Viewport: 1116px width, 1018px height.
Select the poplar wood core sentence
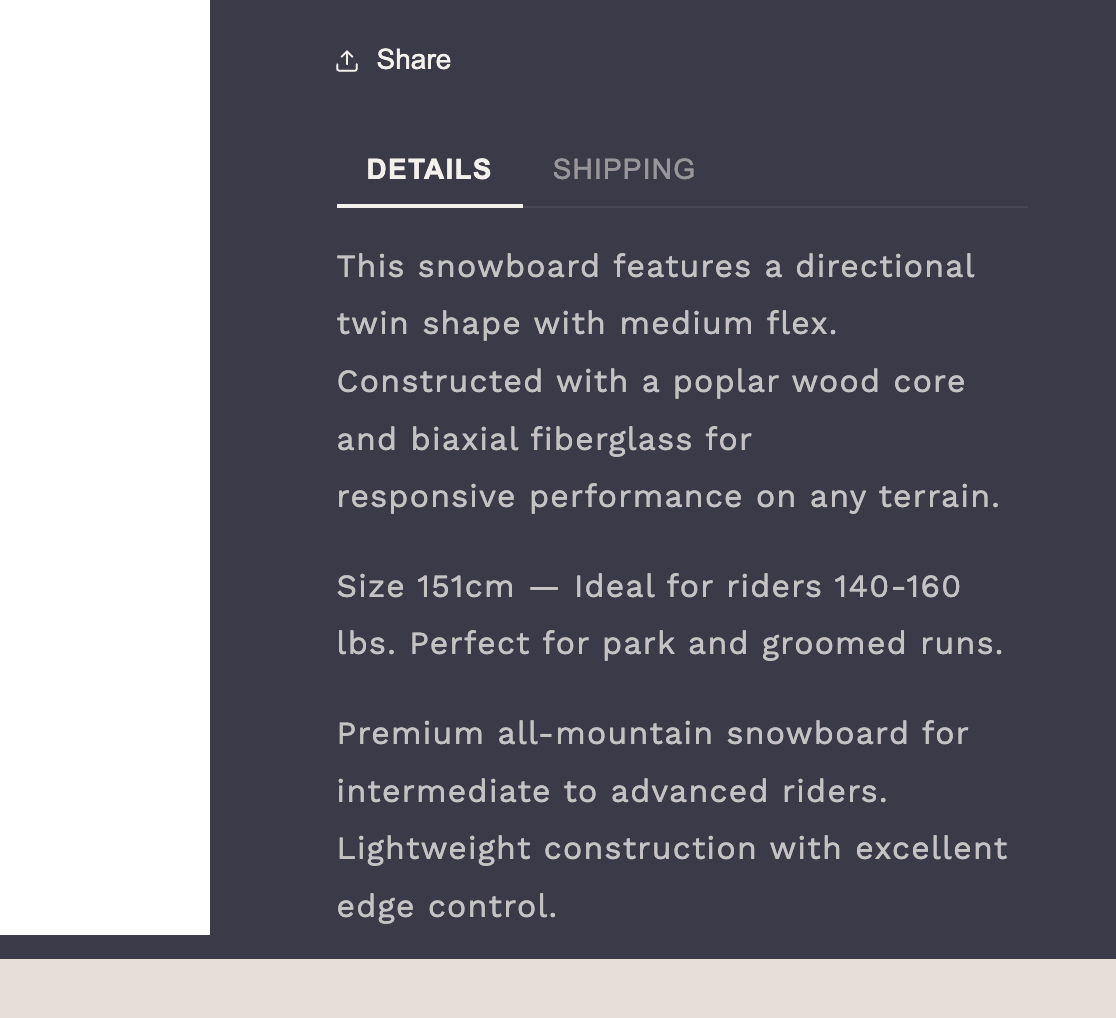(650, 381)
